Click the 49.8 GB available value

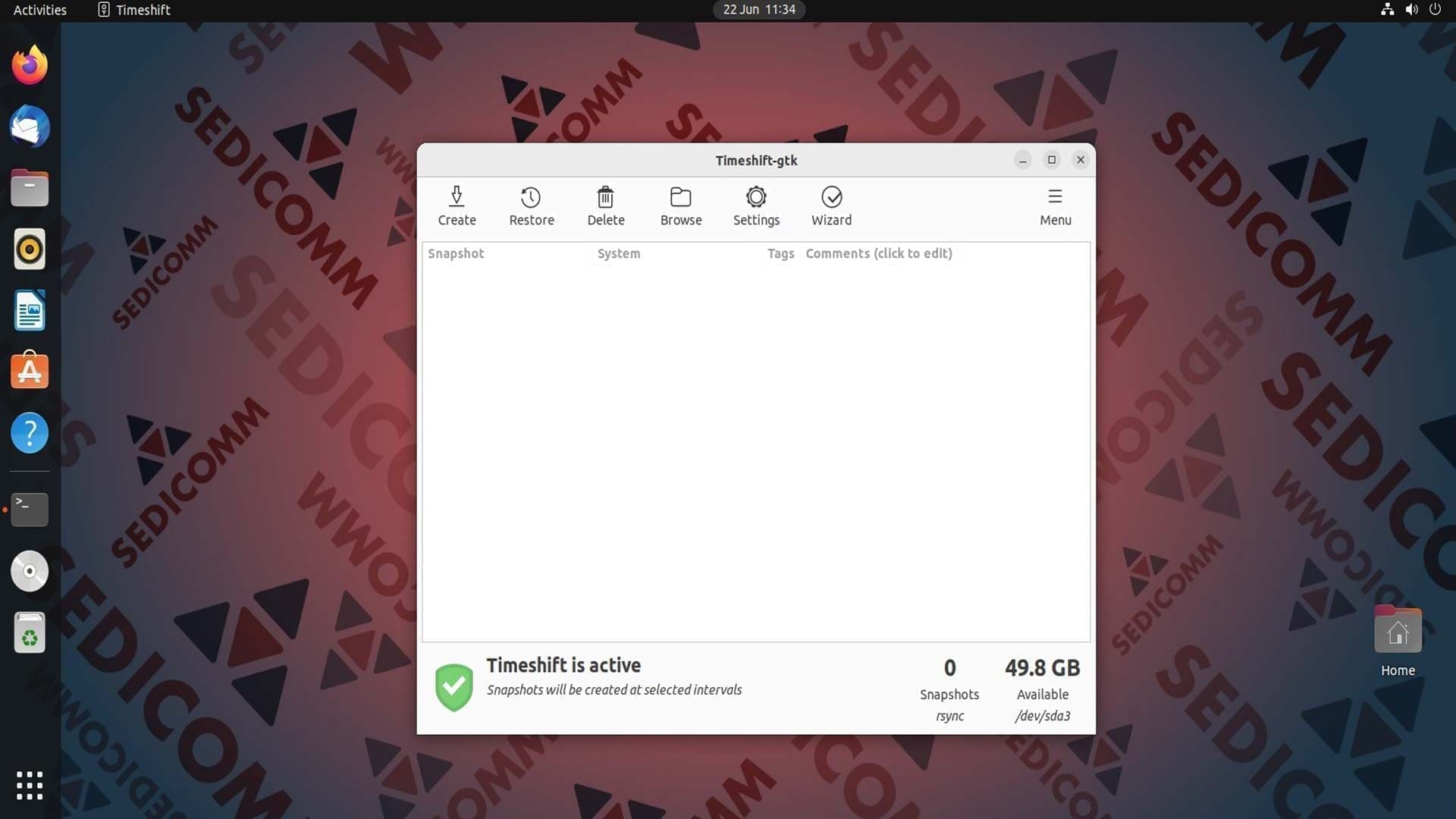pyautogui.click(x=1042, y=667)
